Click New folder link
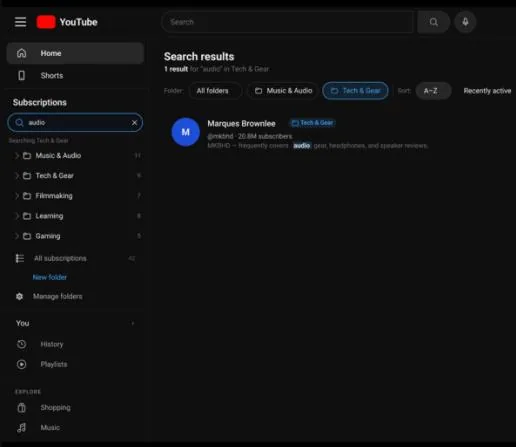The width and height of the screenshot is (516, 447). tap(50, 277)
